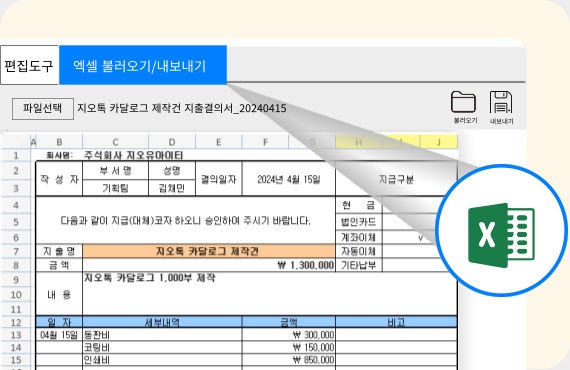
Task: Open the 엑셀 불러오기/내보내기 tab
Action: point(143,65)
